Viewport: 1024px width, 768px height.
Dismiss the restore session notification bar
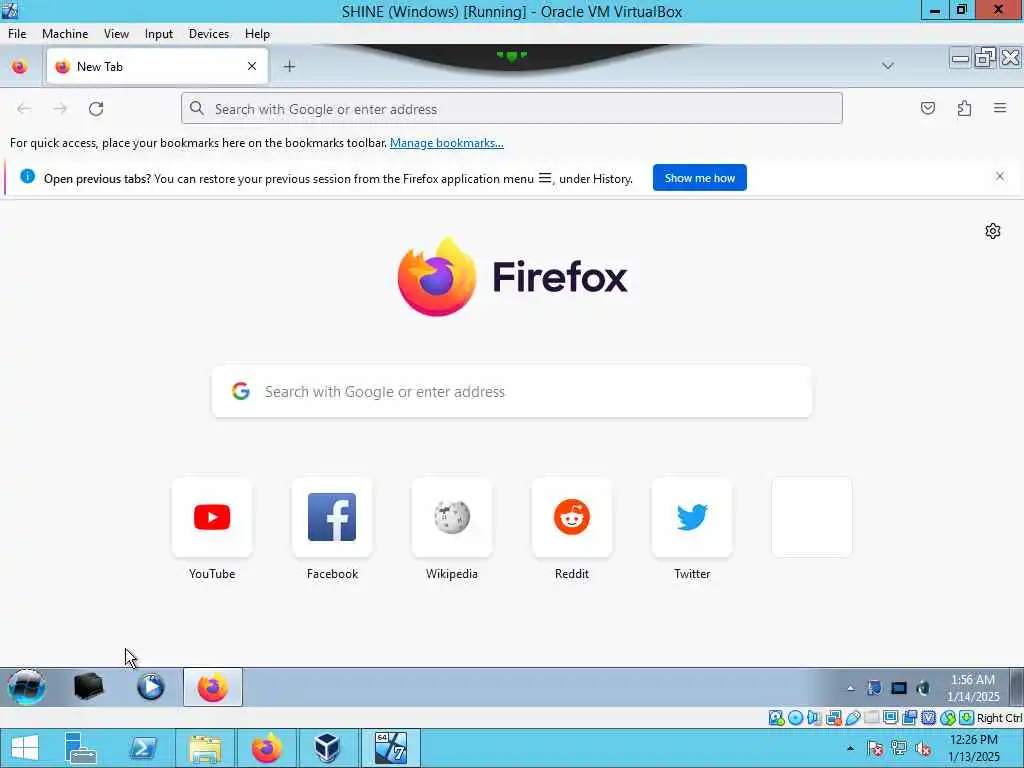click(x=1000, y=176)
